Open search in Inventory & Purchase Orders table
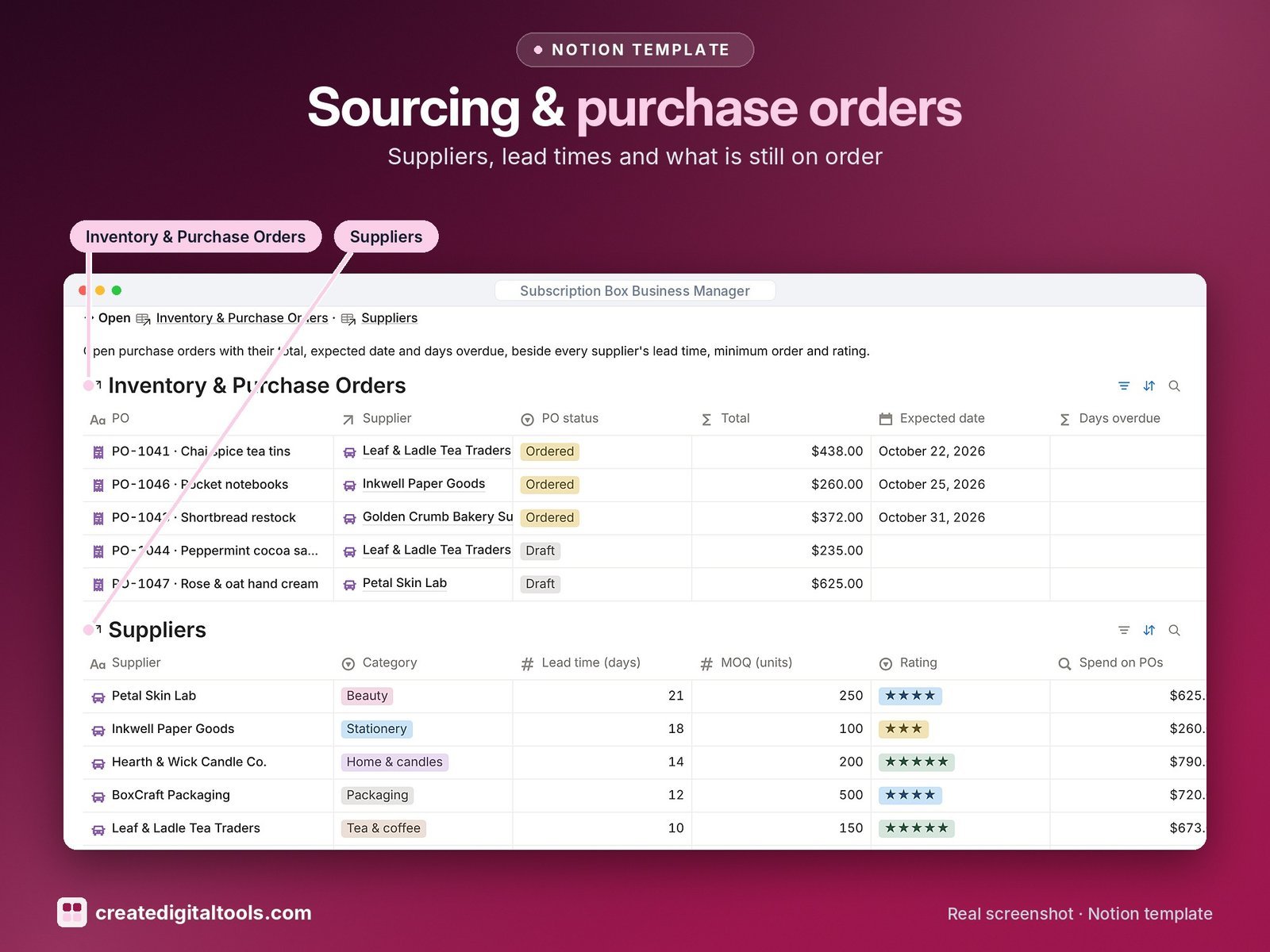Viewport: 1270px width, 952px height. pos(1175,386)
